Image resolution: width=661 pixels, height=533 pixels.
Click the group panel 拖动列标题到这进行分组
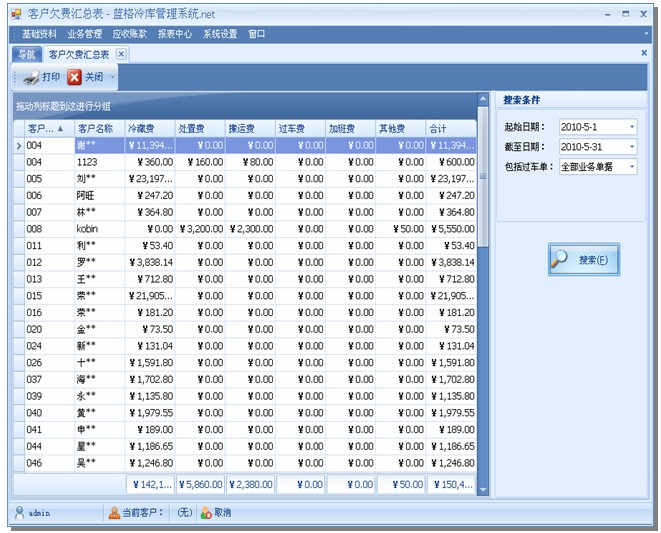pos(245,106)
